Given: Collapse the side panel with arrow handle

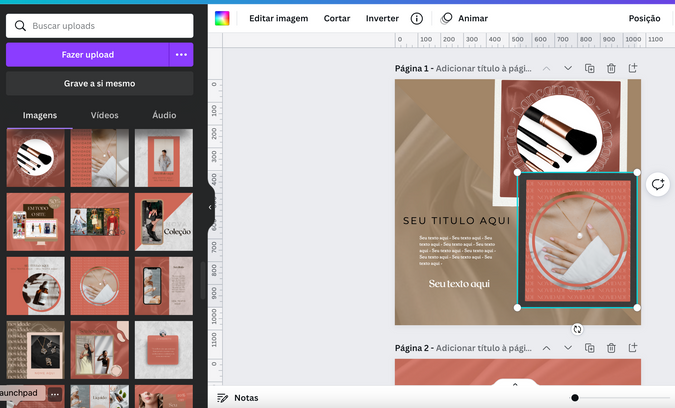Looking at the screenshot, I should coord(210,207).
